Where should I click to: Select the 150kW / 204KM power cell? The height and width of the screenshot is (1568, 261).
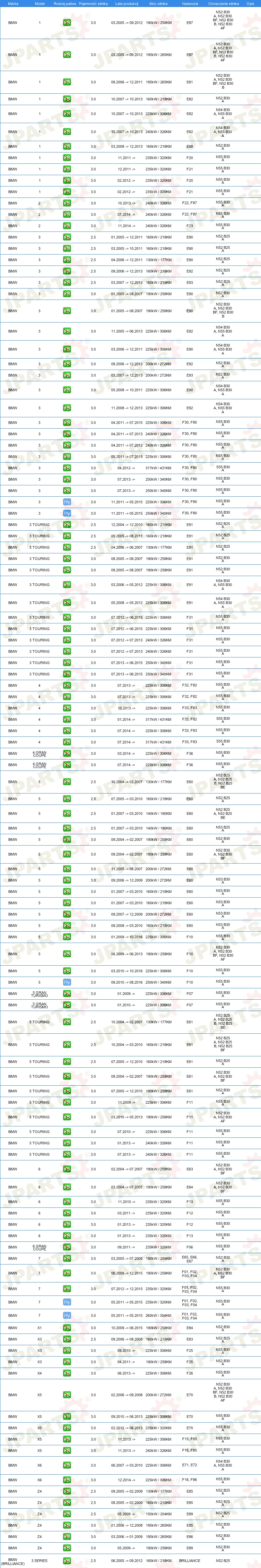click(x=158, y=1514)
